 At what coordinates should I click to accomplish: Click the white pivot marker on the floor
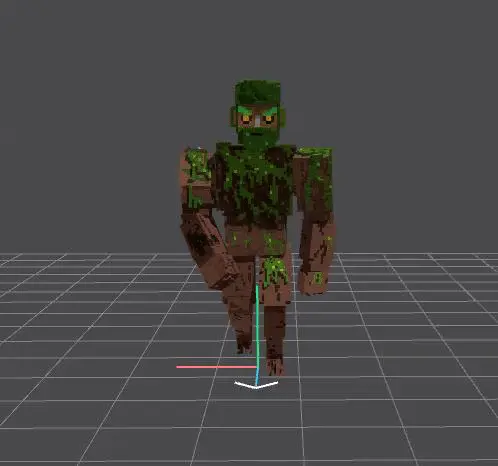[x=256, y=385]
